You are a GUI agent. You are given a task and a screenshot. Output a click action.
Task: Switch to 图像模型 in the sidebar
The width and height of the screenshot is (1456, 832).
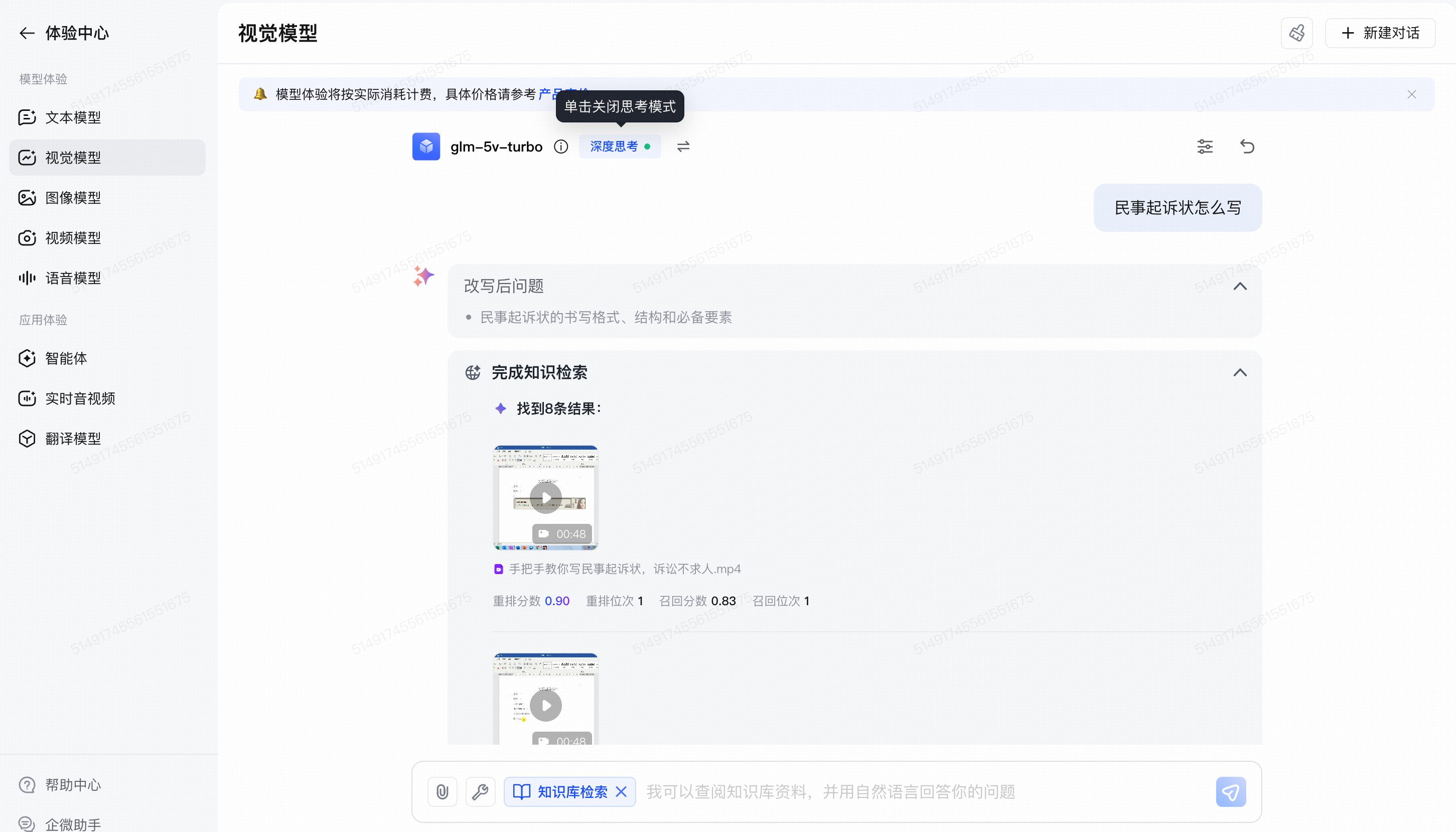(73, 198)
